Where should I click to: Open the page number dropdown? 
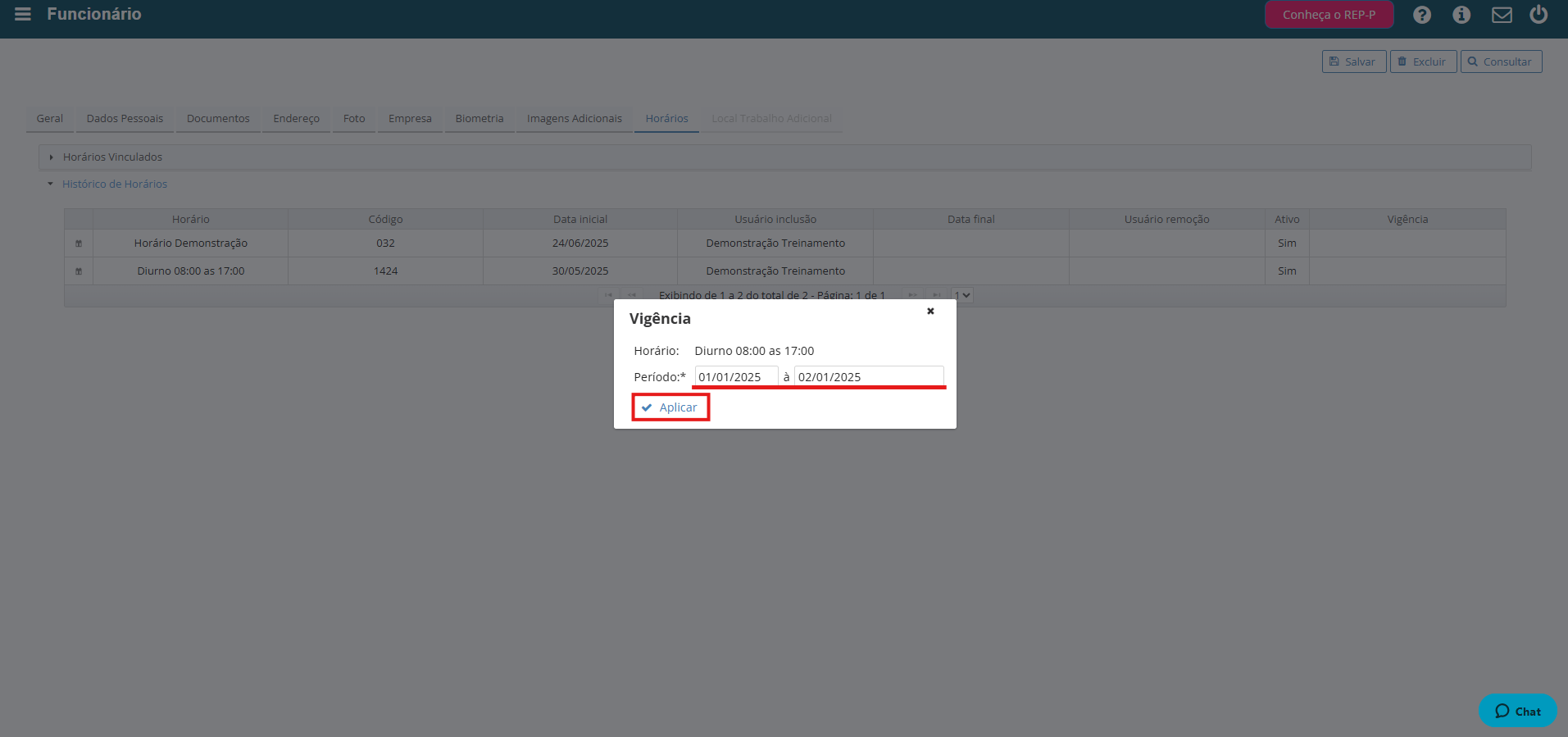click(962, 295)
